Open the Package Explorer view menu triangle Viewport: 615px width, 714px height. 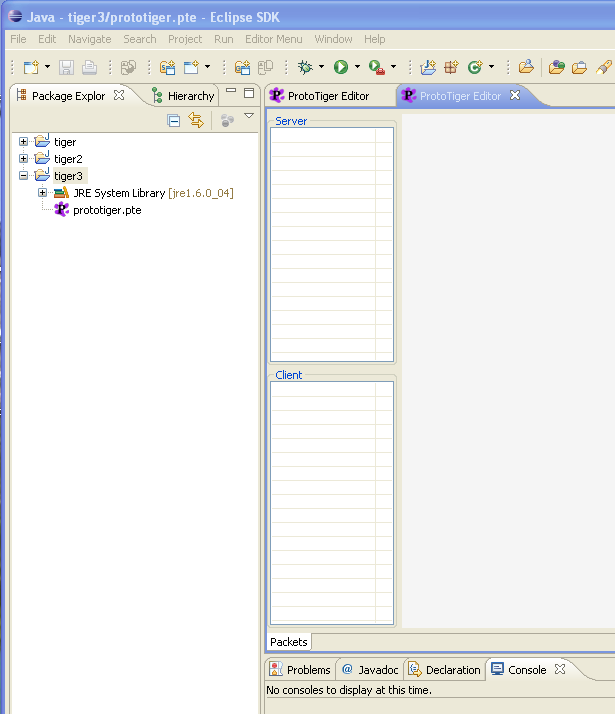[x=249, y=116]
